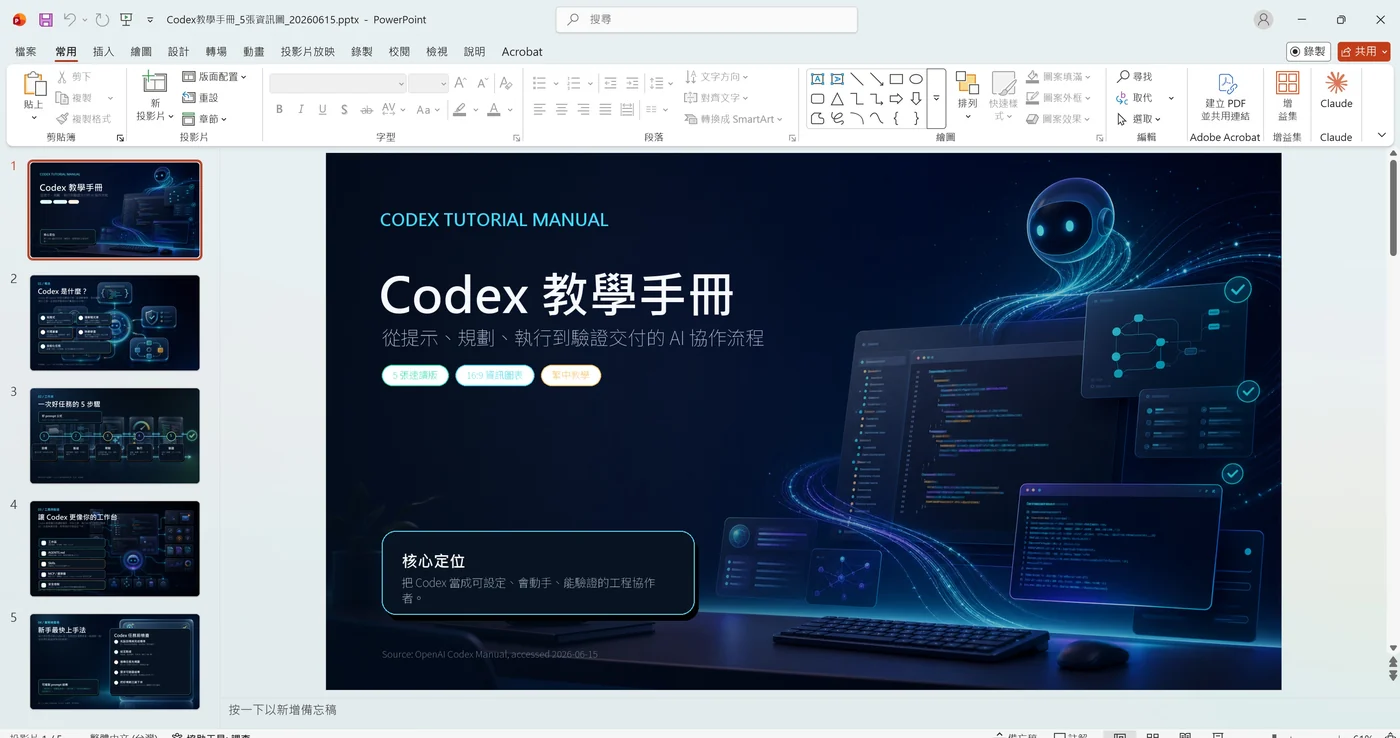The image size is (1400, 738).
Task: Open the font name combo box
Action: [x=338, y=83]
